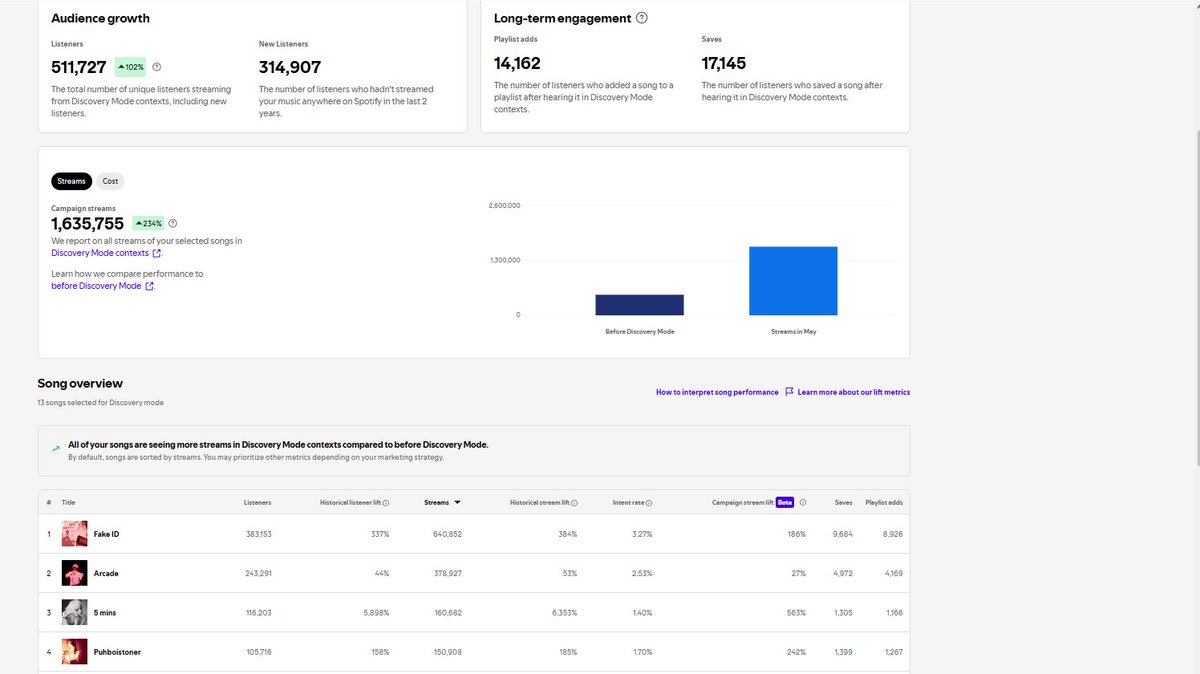Viewport: 1200px width, 674px height.
Task: Click Before Discovery Mode dark bar
Action: [x=640, y=305]
